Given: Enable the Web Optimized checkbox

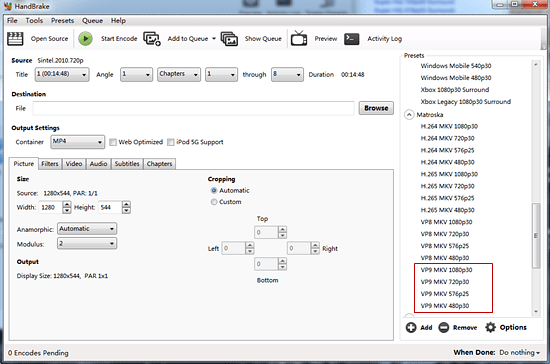Looking at the screenshot, I should pyautogui.click(x=113, y=142).
